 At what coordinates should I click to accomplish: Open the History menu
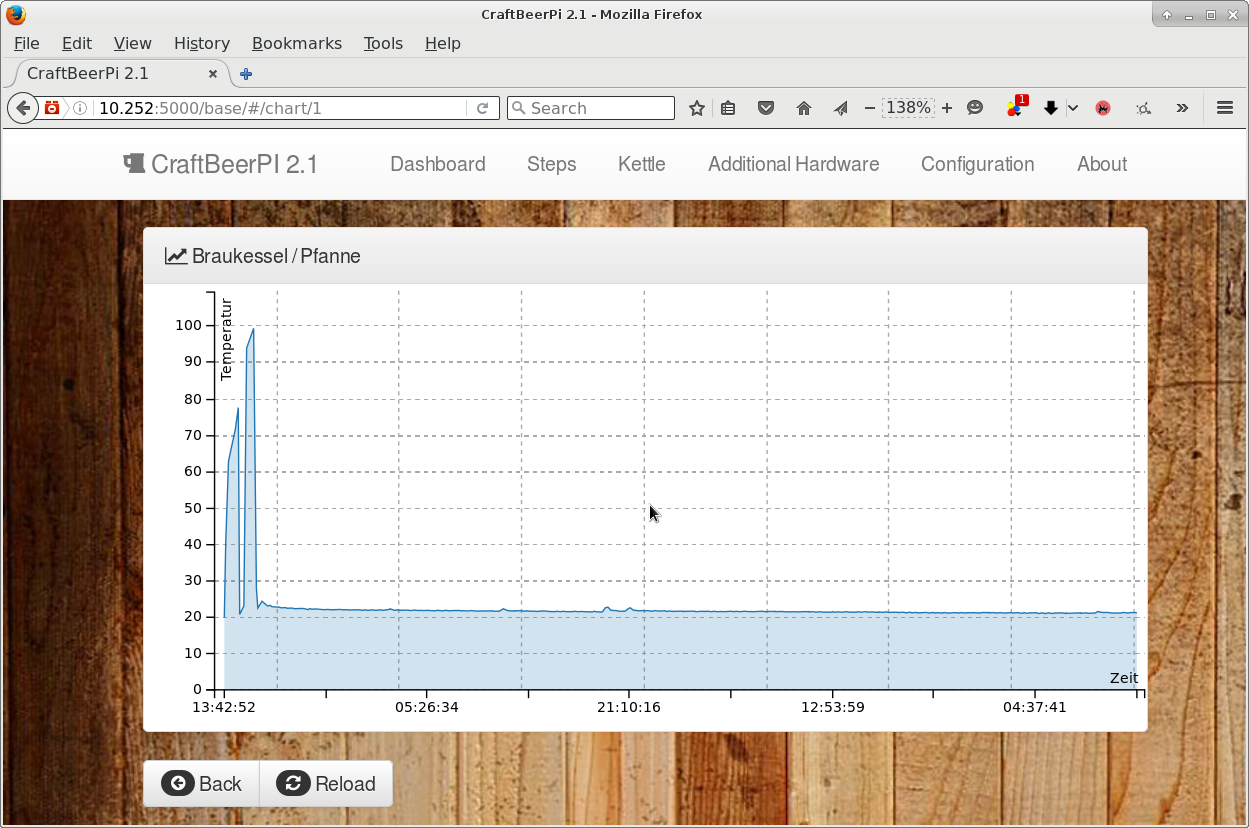click(x=201, y=43)
